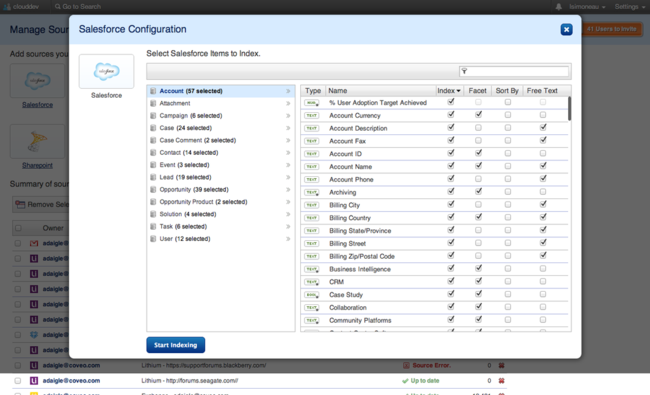Viewport: 650px width, 395px height.
Task: Click the notifications bell icon in the top bar
Action: coord(559,7)
